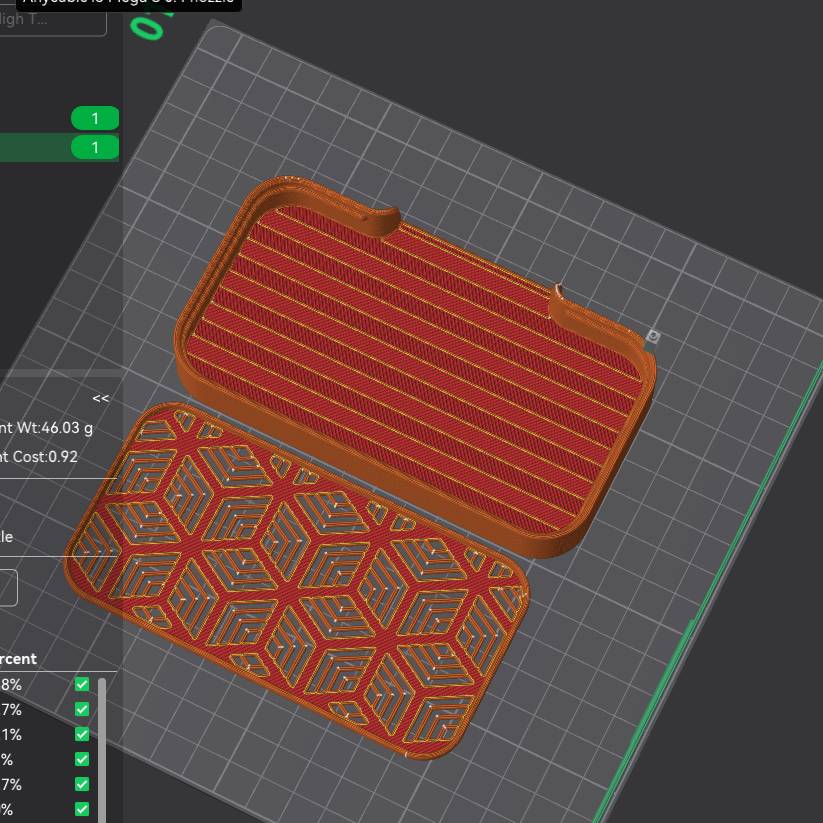Click the percent list vertical scrollbar

click(x=102, y=751)
